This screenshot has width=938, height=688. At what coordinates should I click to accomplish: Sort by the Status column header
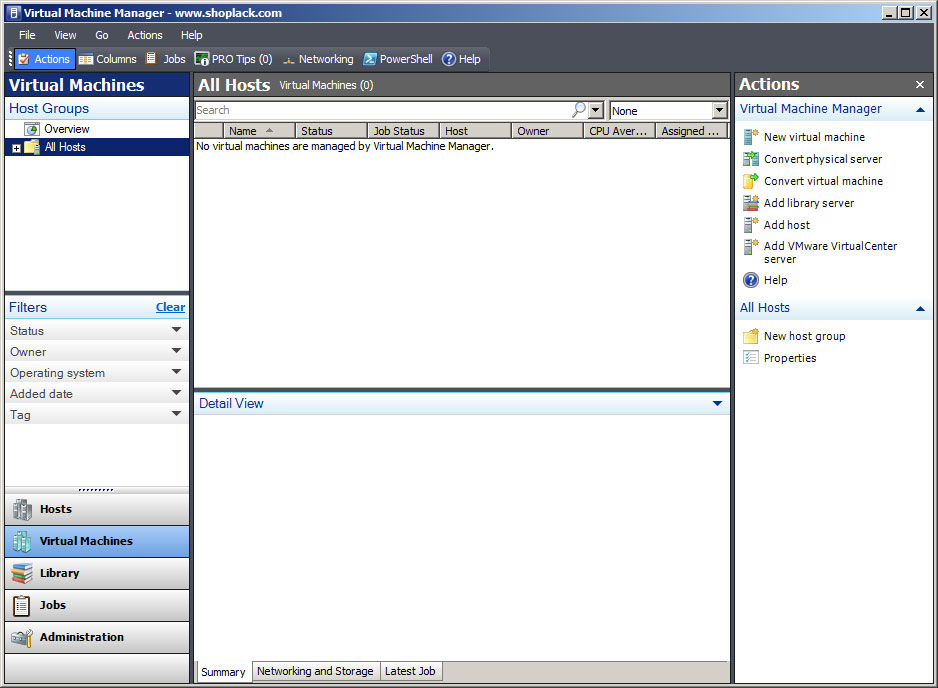pos(331,130)
